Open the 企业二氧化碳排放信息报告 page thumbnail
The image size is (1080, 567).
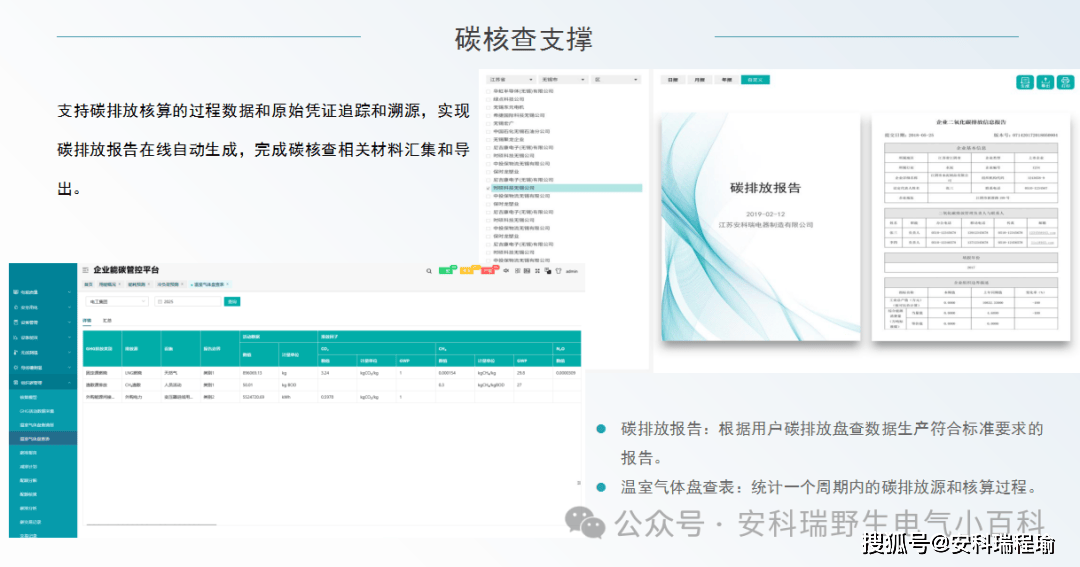tap(971, 227)
